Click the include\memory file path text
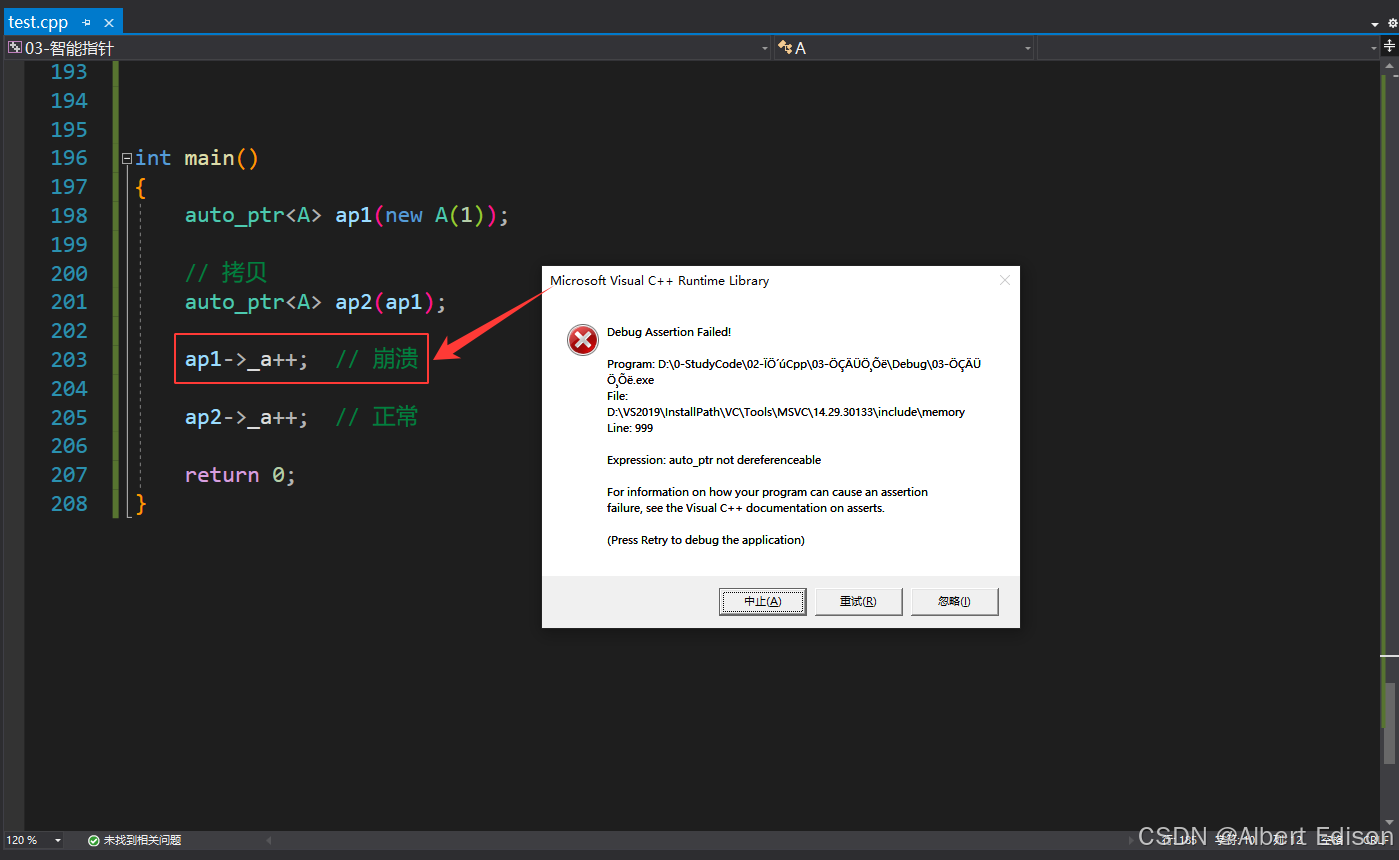The height and width of the screenshot is (860, 1399). pos(786,412)
